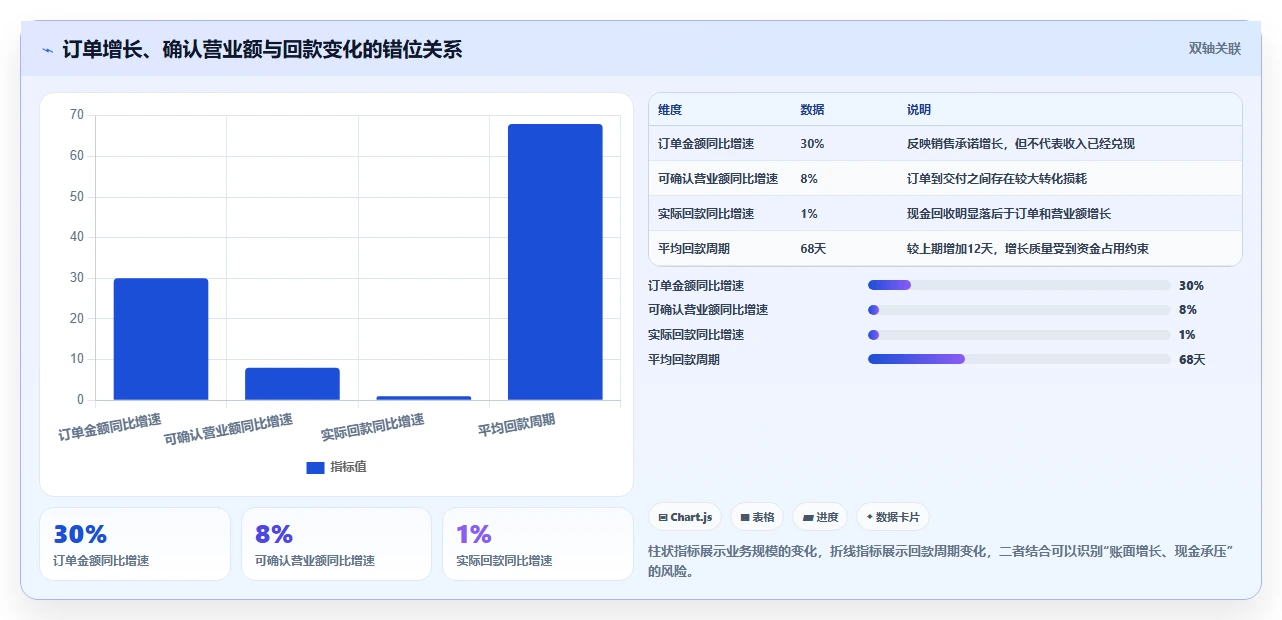Viewport: 1282px width, 620px height.
Task: Click the 1% cell in the table
Action: click(x=809, y=214)
